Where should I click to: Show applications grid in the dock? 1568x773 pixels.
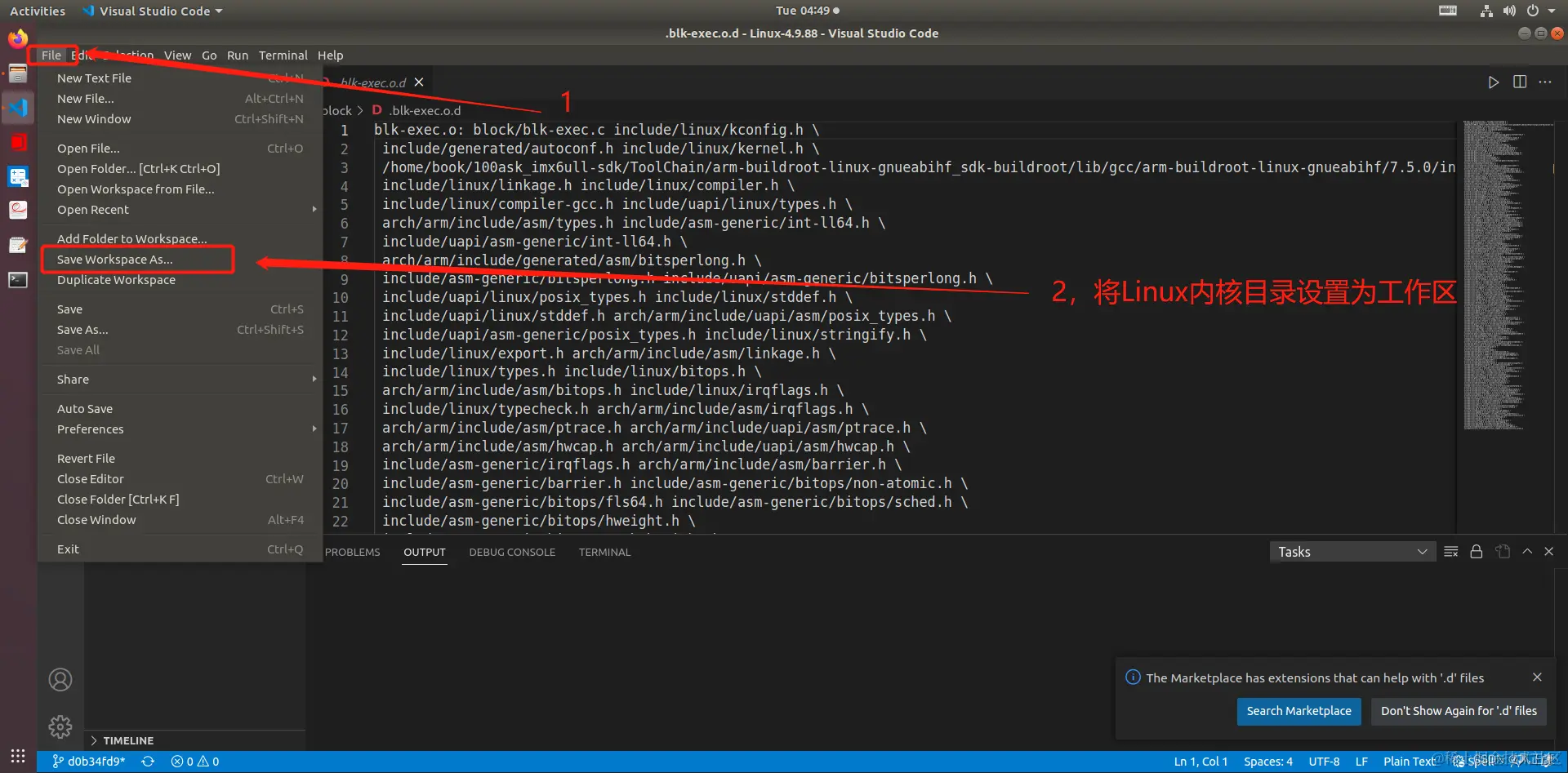[17, 756]
